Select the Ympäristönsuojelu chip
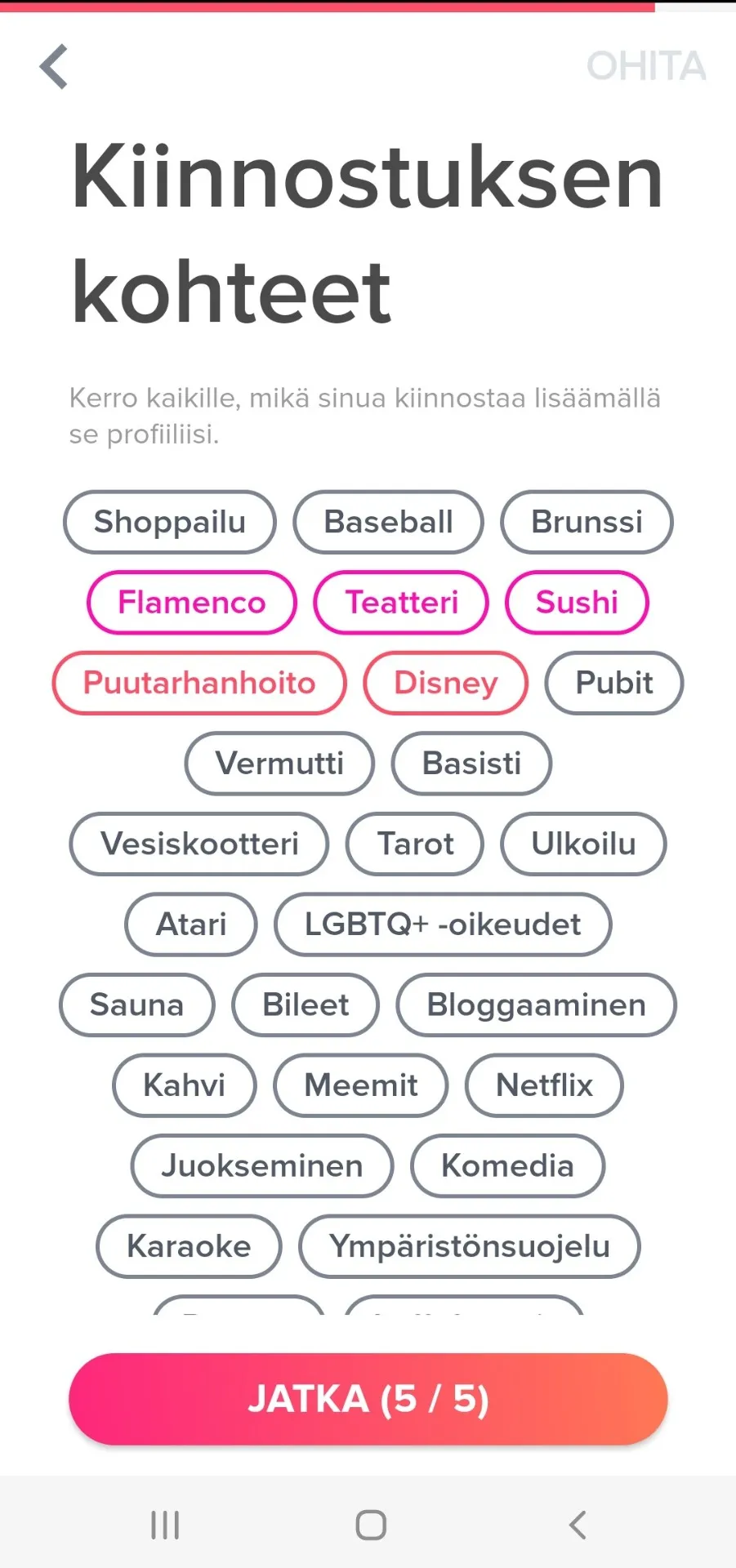Viewport: 736px width, 1568px height. [x=470, y=1246]
